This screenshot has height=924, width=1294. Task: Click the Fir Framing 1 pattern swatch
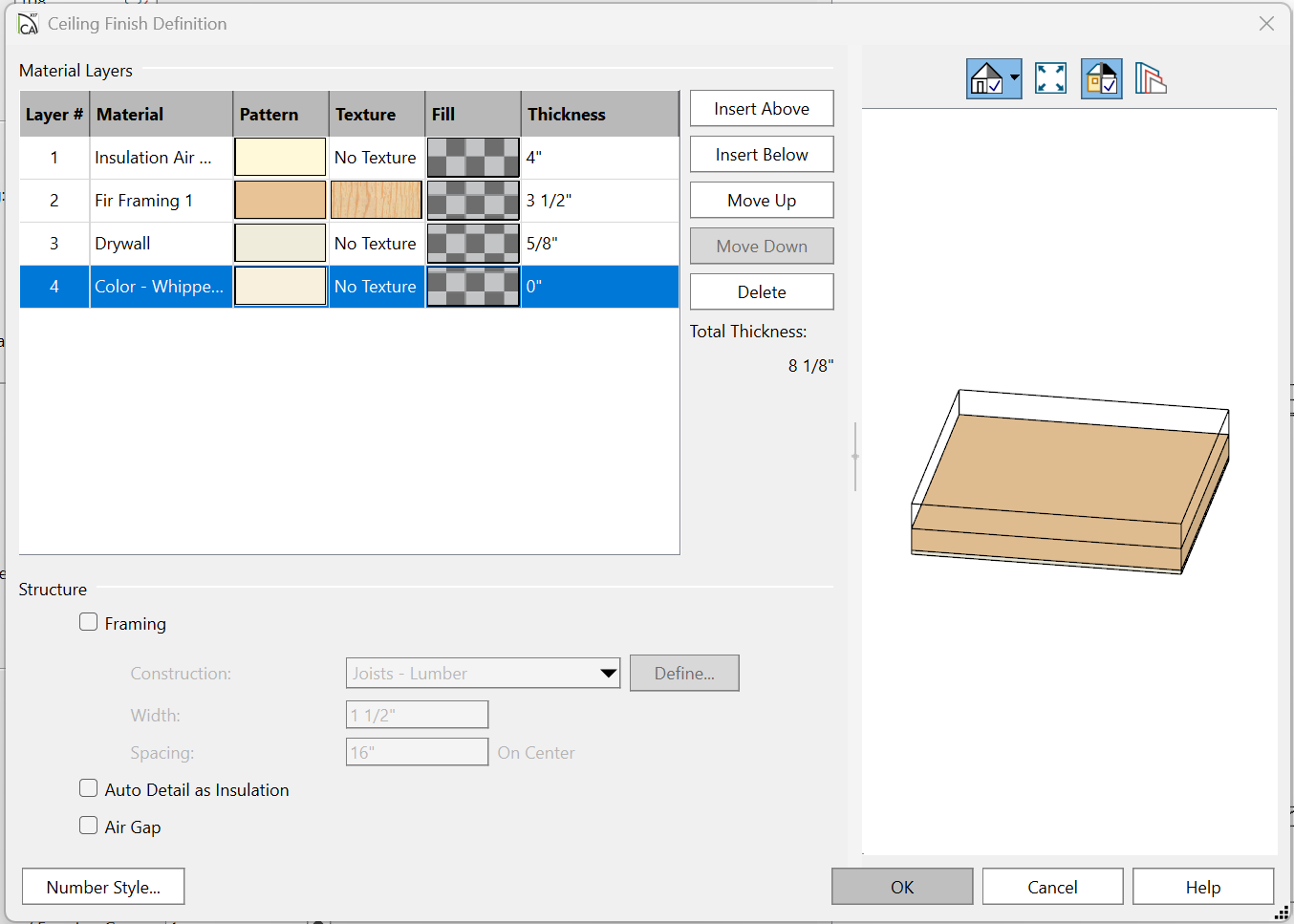click(280, 201)
